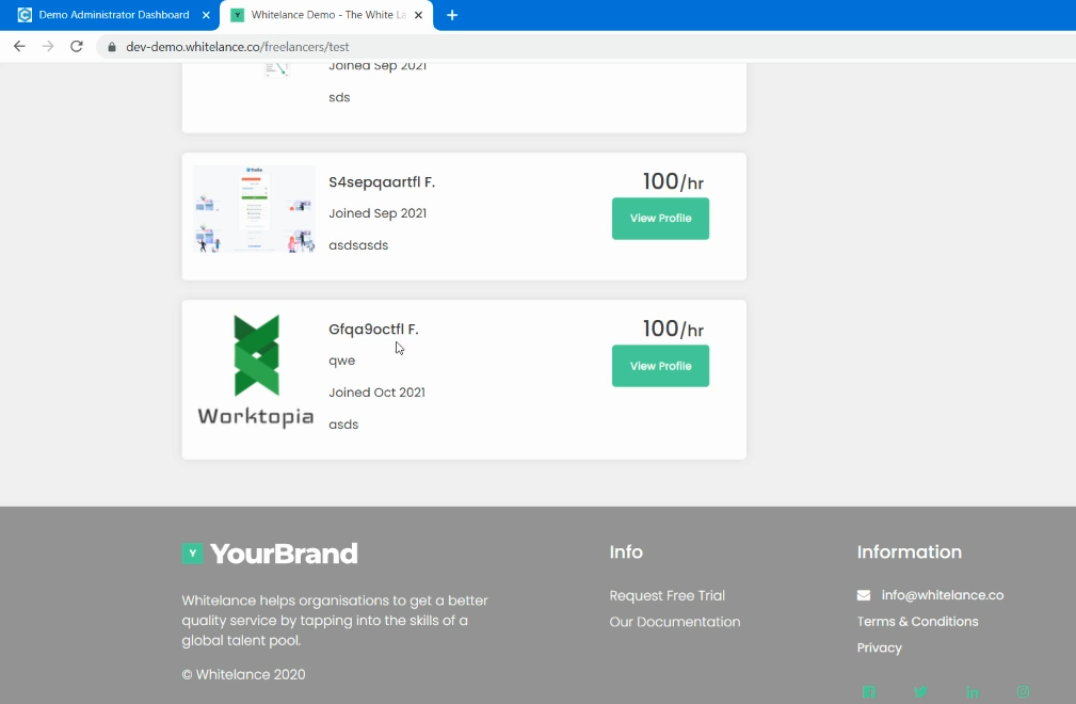
Task: Click the 'sds' text in top card
Action: tap(339, 97)
